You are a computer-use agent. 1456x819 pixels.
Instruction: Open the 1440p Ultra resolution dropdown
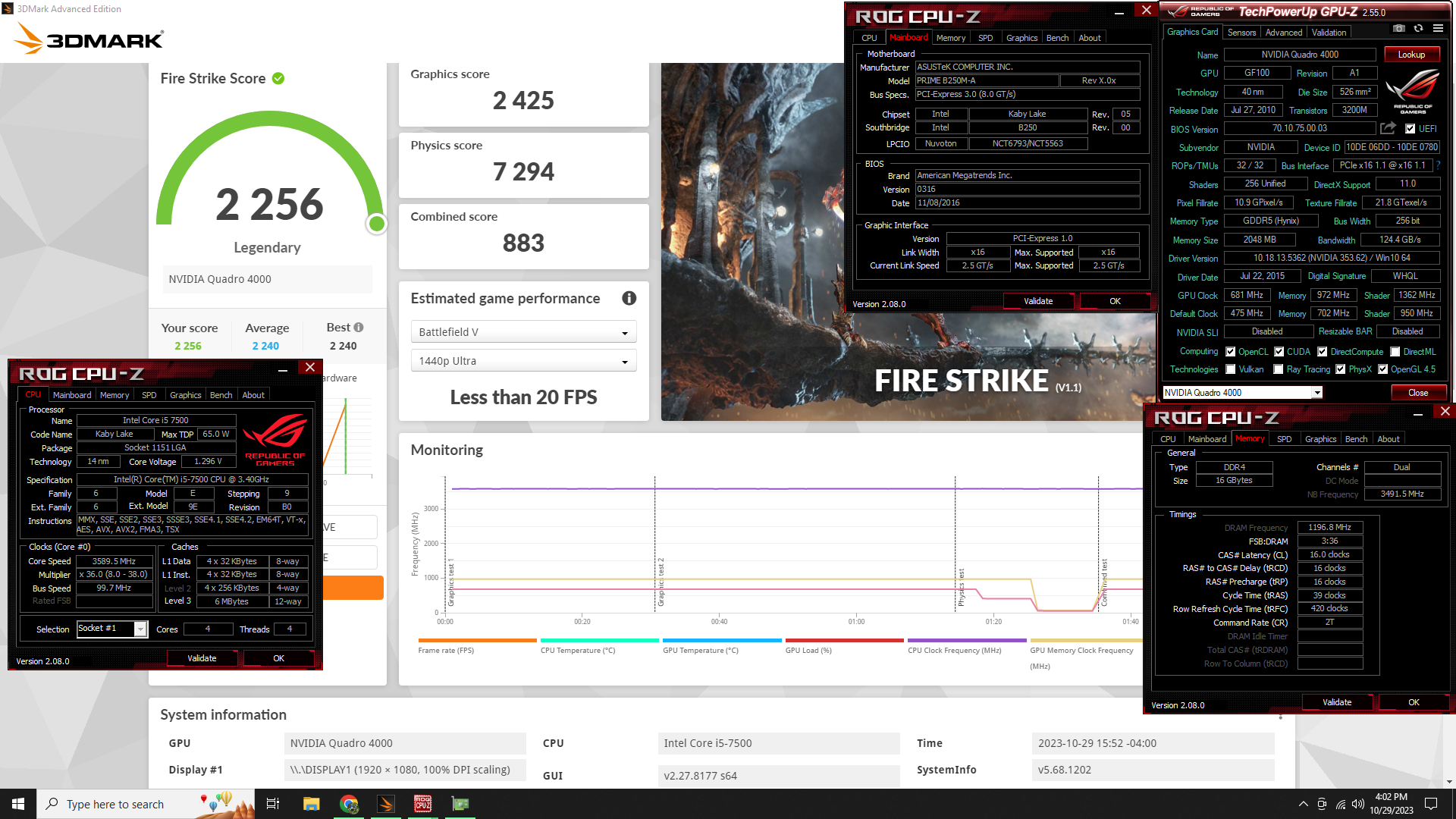point(523,361)
